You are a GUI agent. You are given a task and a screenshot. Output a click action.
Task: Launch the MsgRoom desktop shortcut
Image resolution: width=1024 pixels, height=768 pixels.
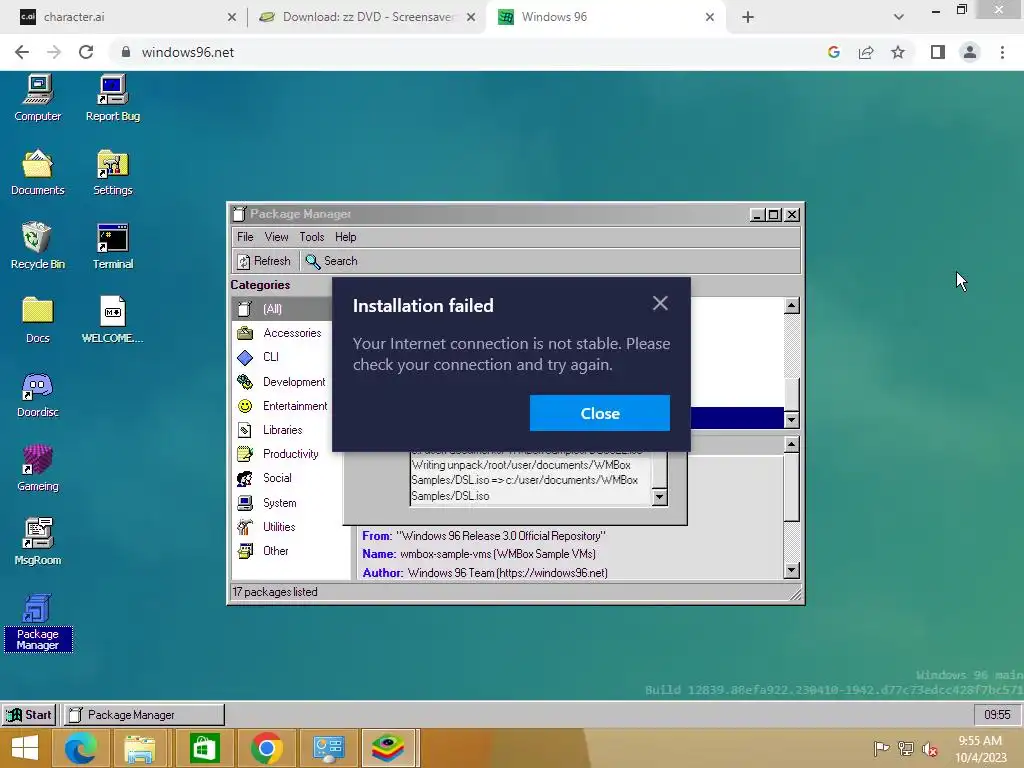[37, 542]
